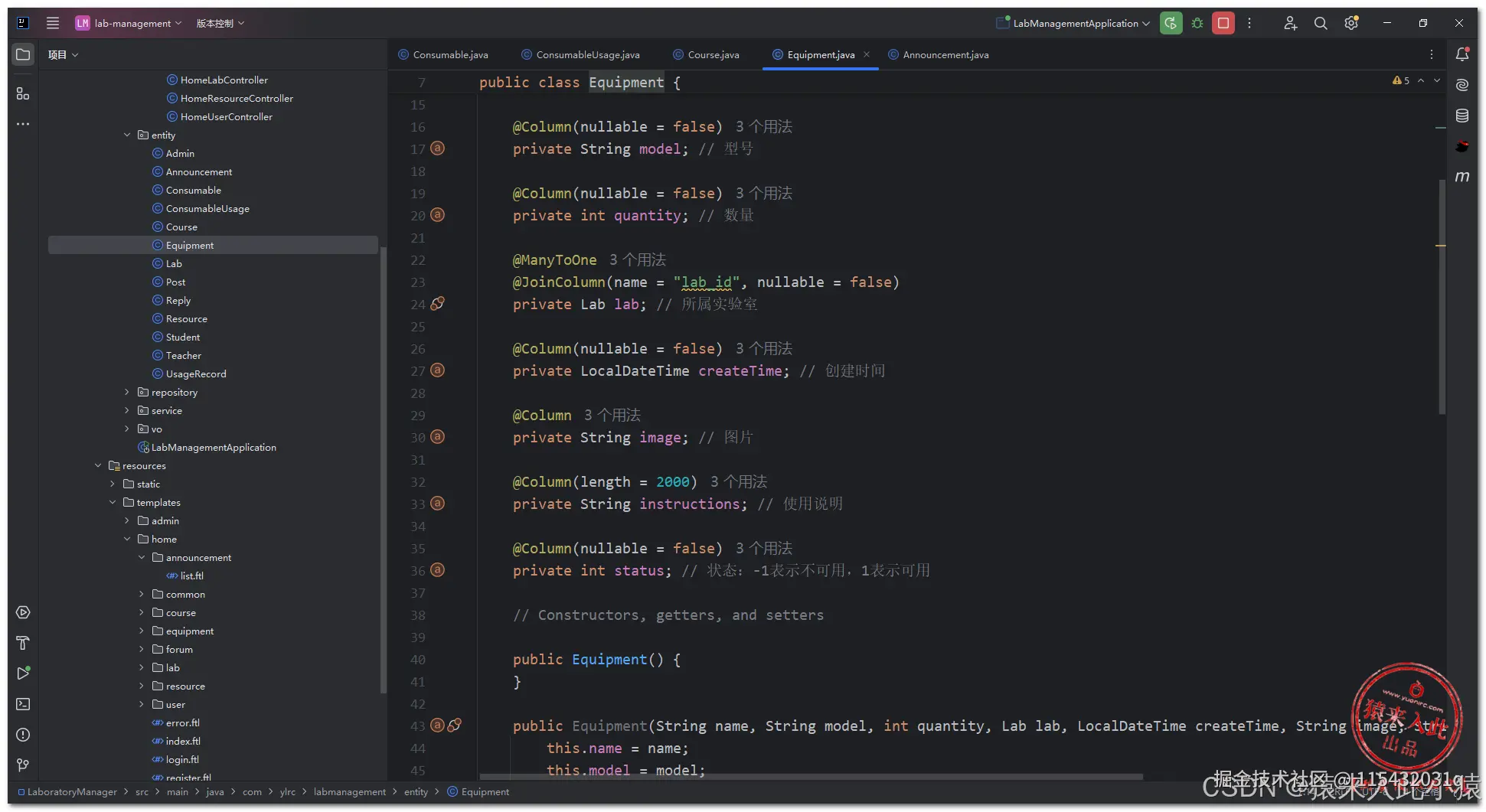The width and height of the screenshot is (1486, 812).
Task: Open Code With Me user icon
Action: 1291,23
